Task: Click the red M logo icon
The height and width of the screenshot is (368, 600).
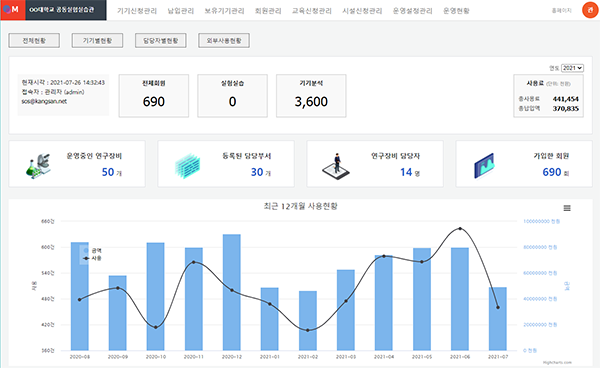Action: (11, 10)
